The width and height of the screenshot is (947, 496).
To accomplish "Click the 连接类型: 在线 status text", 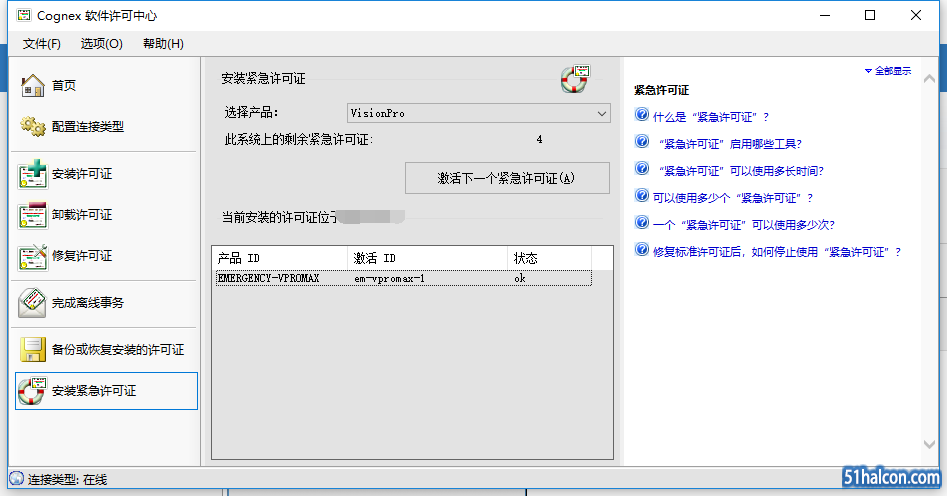I will [x=67, y=479].
